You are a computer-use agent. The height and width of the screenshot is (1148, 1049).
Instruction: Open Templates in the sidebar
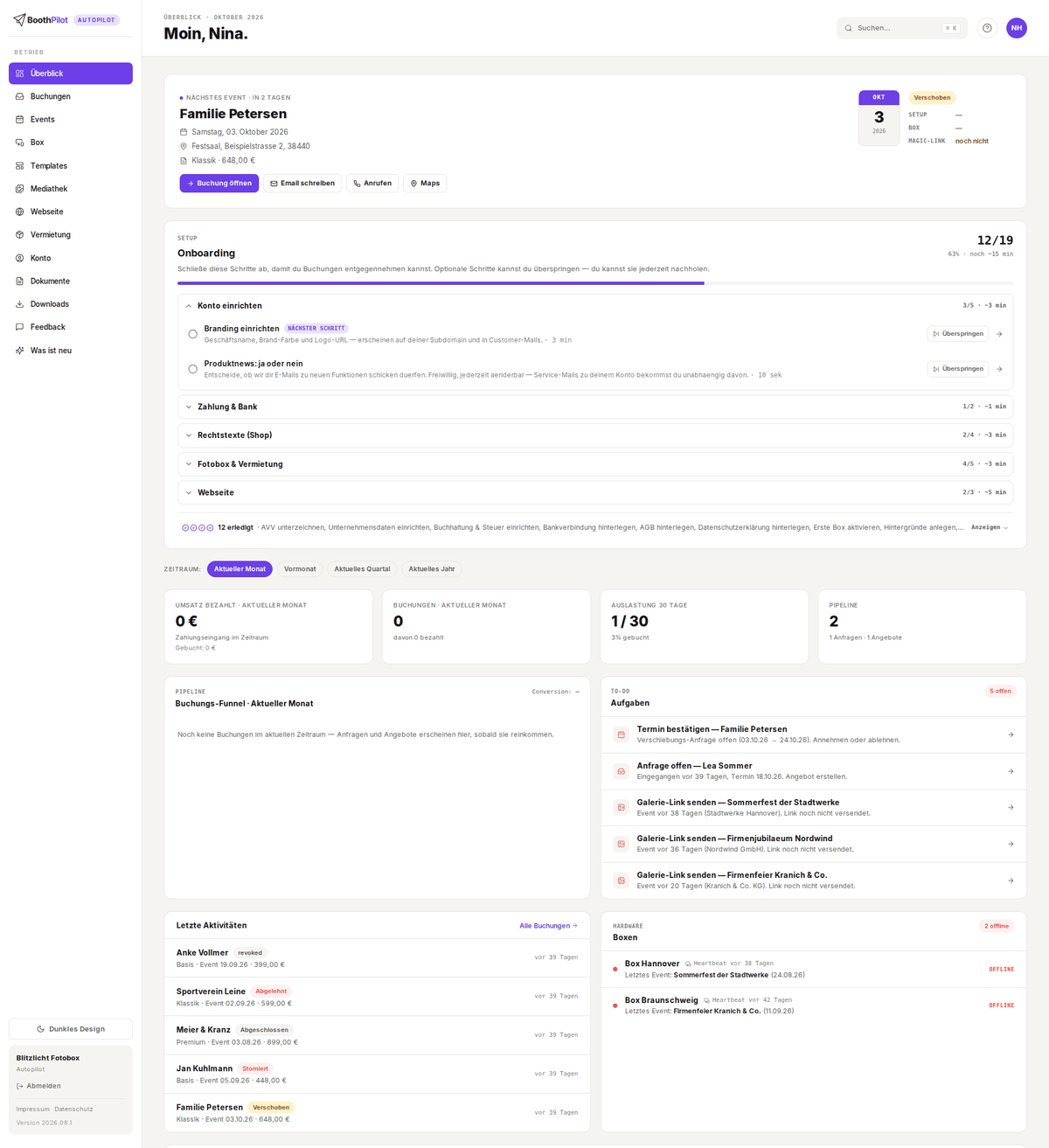71,165
